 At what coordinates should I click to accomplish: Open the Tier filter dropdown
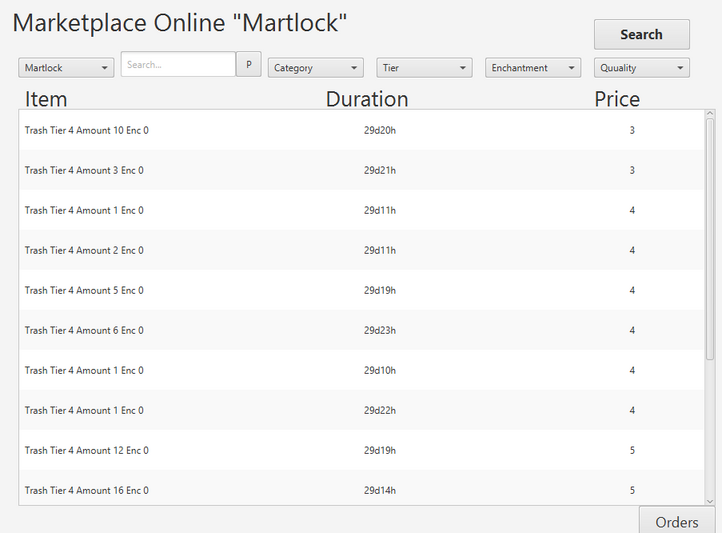click(425, 68)
